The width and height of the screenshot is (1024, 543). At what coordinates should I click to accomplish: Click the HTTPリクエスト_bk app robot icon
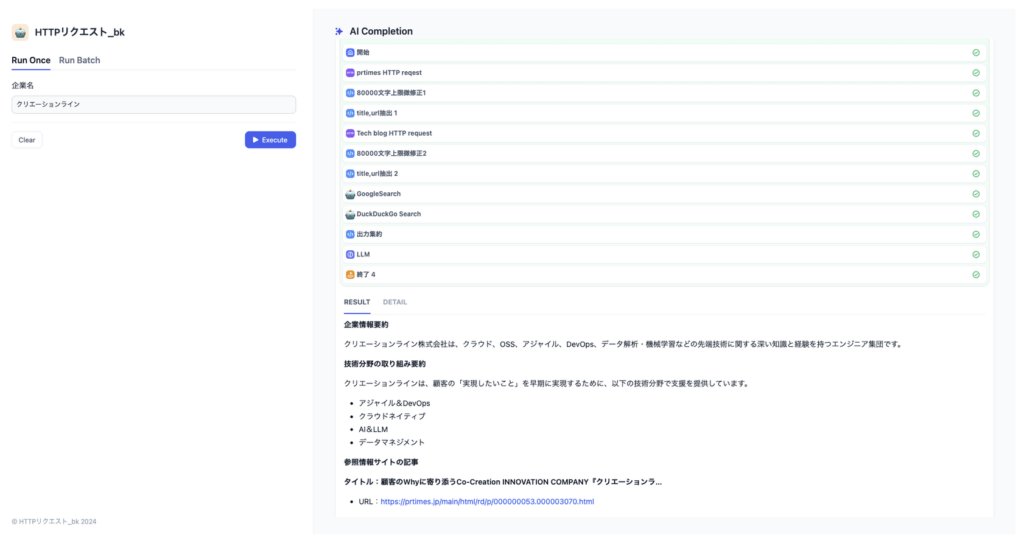pos(20,32)
